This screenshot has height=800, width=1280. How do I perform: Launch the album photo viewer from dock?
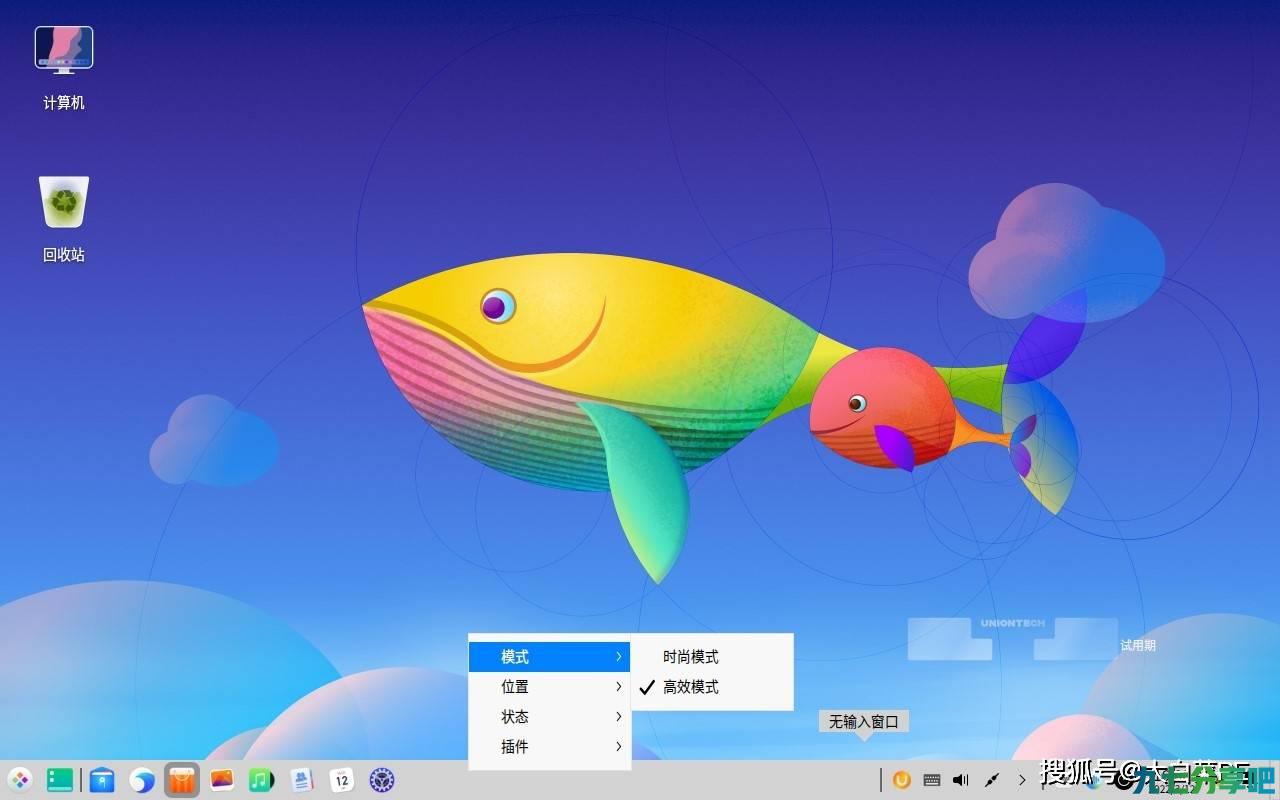pyautogui.click(x=222, y=780)
